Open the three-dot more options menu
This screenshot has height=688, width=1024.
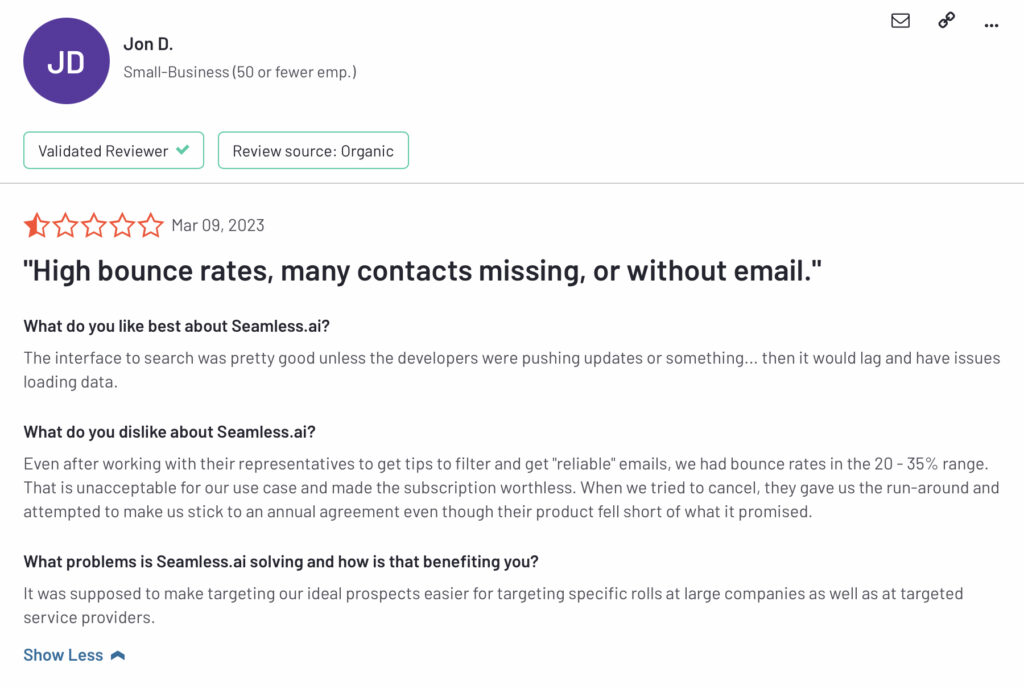991,25
